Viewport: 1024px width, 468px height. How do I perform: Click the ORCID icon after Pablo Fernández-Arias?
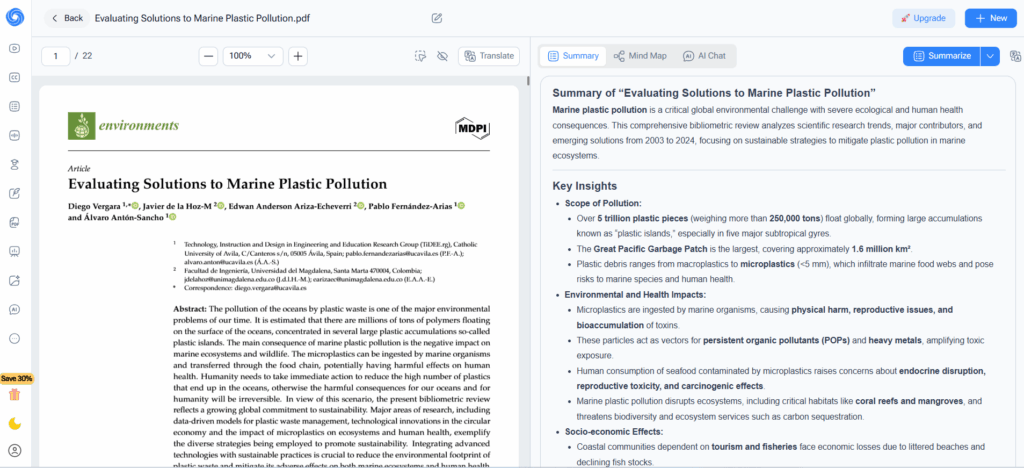pos(461,206)
